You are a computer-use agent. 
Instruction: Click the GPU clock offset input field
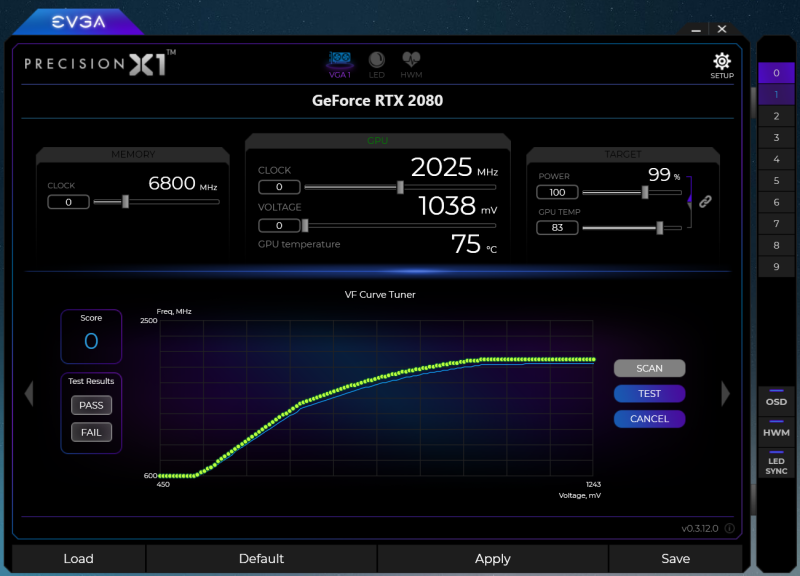(x=279, y=187)
